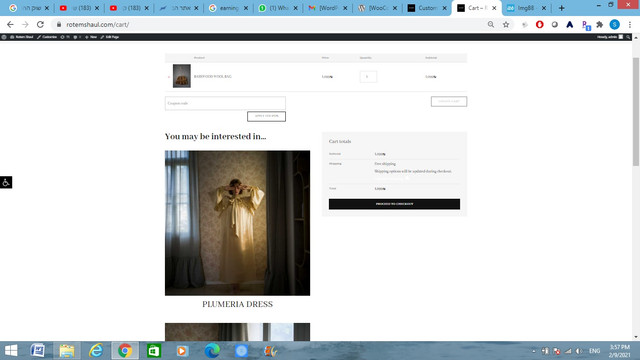Image resolution: width=640 pixels, height=360 pixels.
Task: Click 'You may be interested in...' heading
Action: (216, 136)
